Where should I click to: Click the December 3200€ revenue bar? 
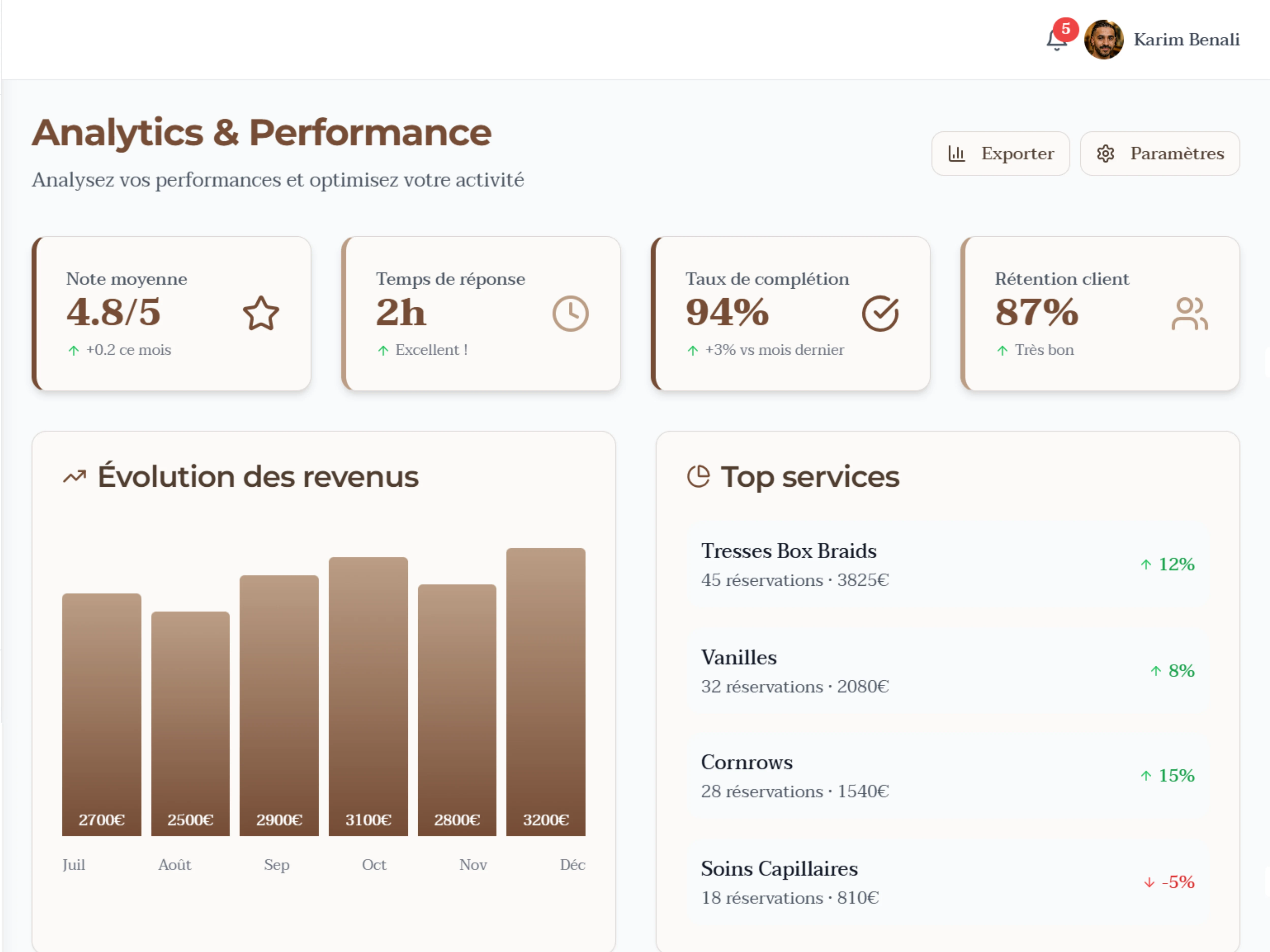tap(545, 692)
